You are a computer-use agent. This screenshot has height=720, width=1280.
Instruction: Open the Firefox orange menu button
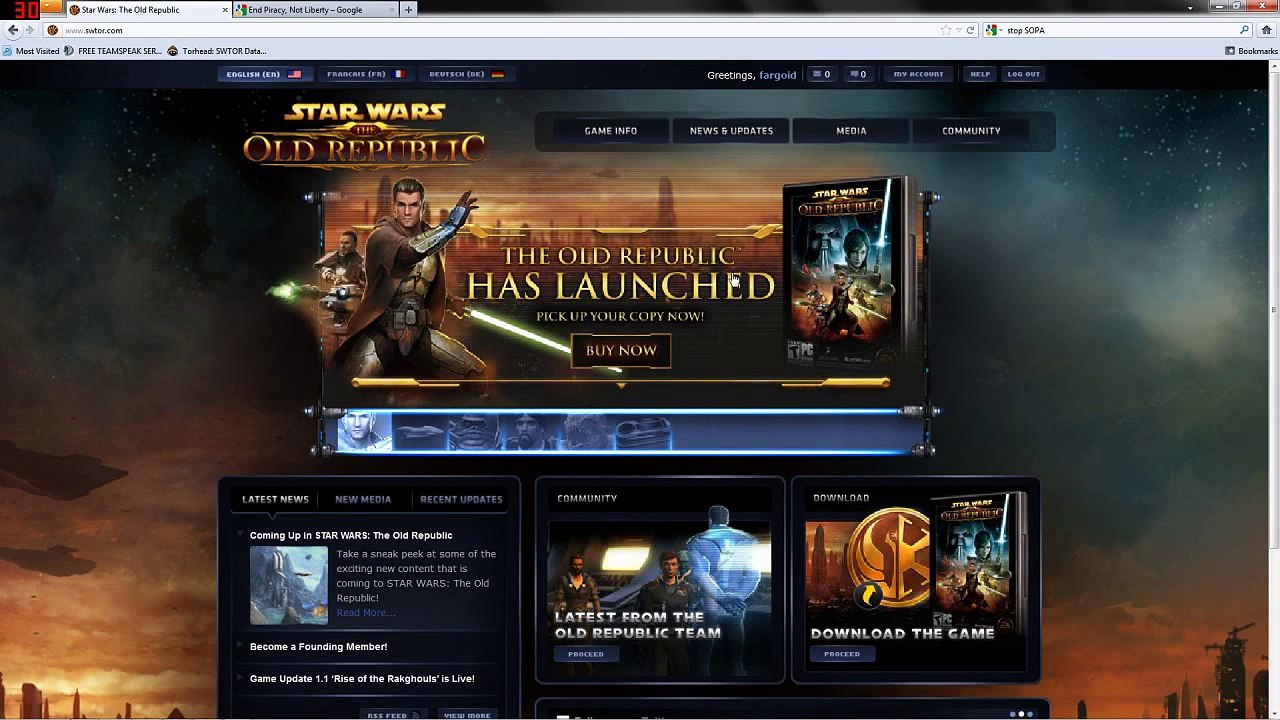click(51, 8)
